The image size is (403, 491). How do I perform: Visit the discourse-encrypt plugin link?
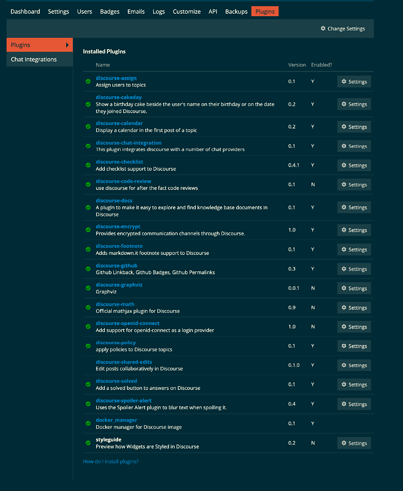pyautogui.click(x=118, y=226)
